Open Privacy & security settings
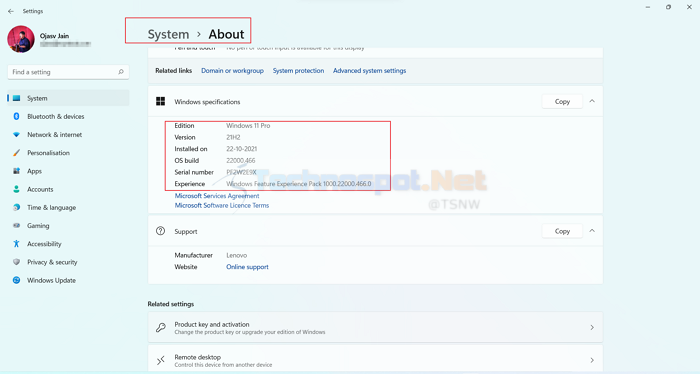This screenshot has width=700, height=374. coord(68,262)
